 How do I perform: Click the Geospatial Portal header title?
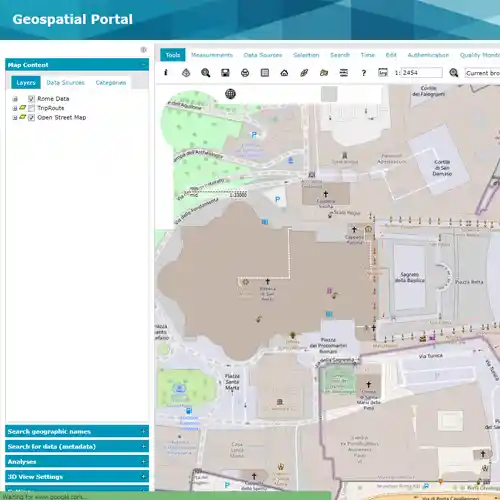tap(73, 19)
